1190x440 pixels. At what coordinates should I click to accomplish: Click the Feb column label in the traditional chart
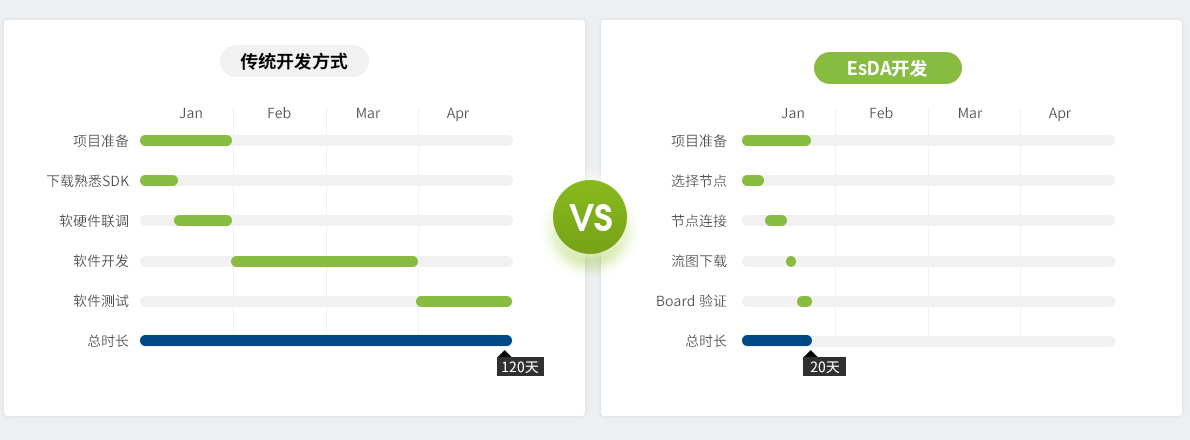click(x=279, y=113)
